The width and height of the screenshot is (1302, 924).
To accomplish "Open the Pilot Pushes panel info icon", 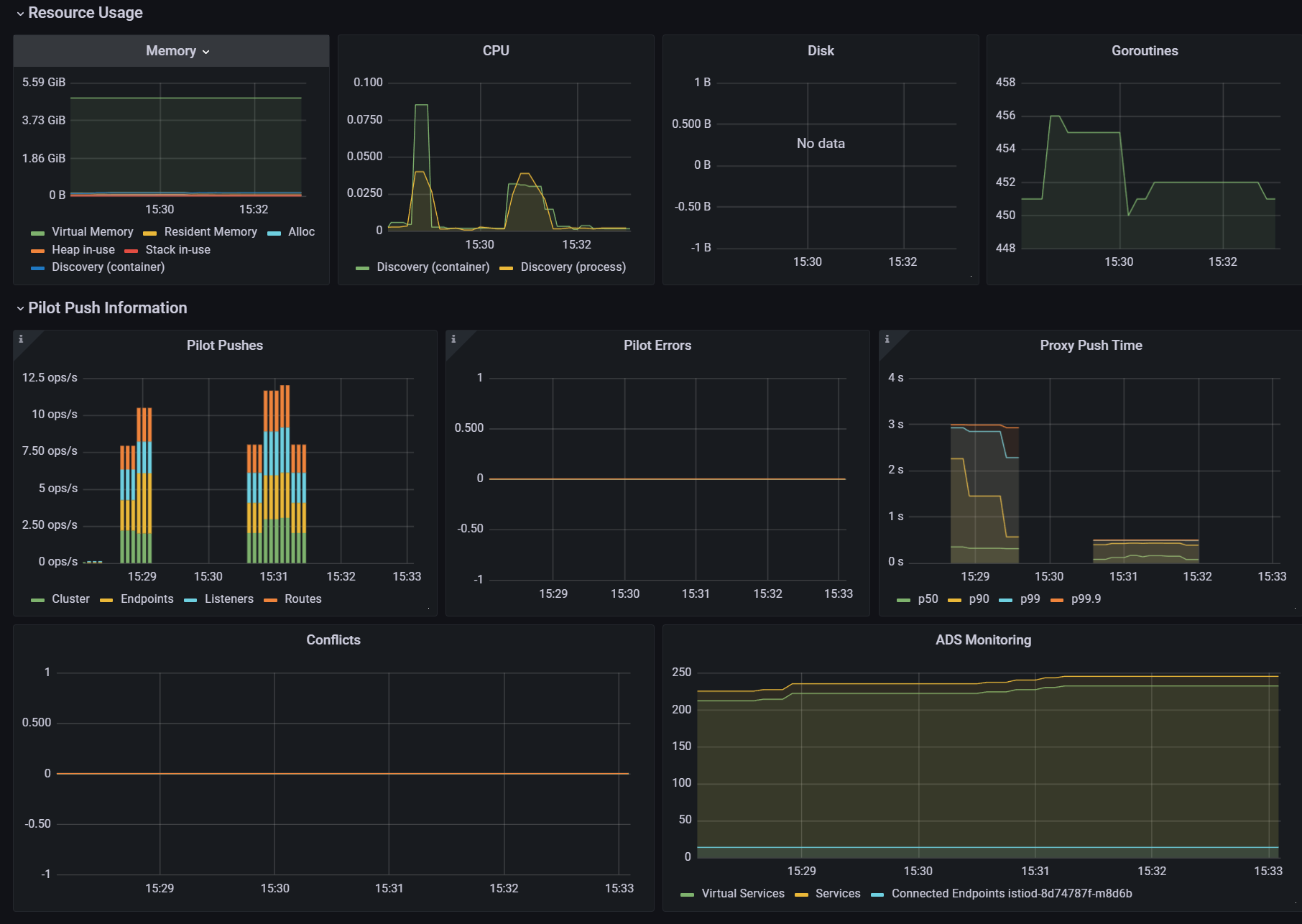I will [x=21, y=339].
